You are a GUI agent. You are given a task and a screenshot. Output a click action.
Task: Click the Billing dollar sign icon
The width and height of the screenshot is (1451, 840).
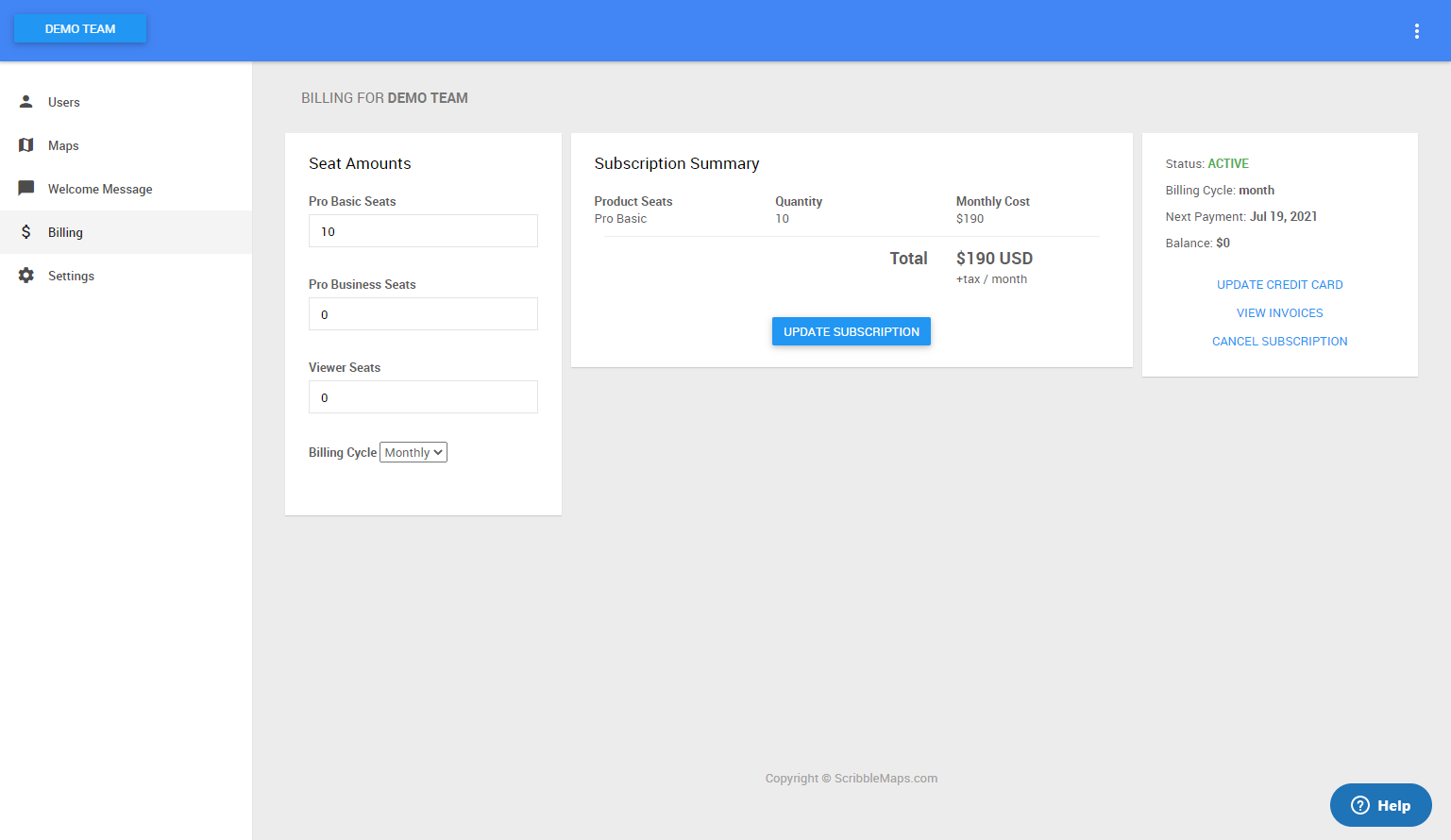coord(26,232)
